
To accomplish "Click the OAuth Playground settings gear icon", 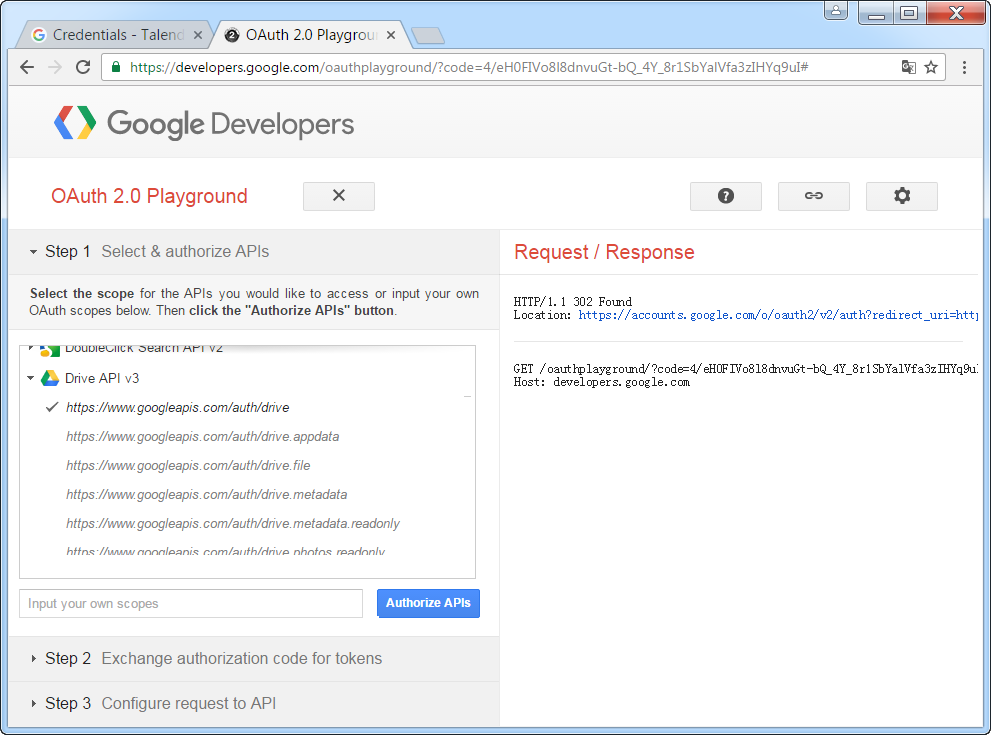I will [901, 196].
